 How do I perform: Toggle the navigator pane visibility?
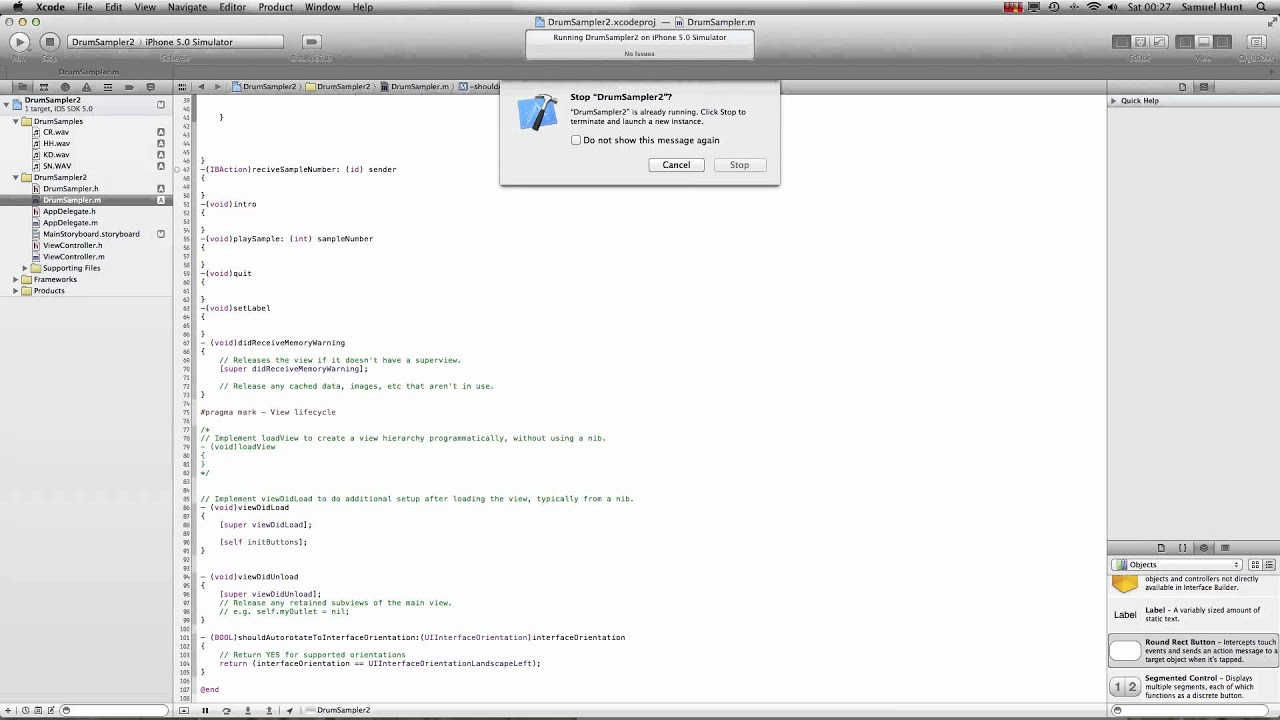[x=1185, y=42]
